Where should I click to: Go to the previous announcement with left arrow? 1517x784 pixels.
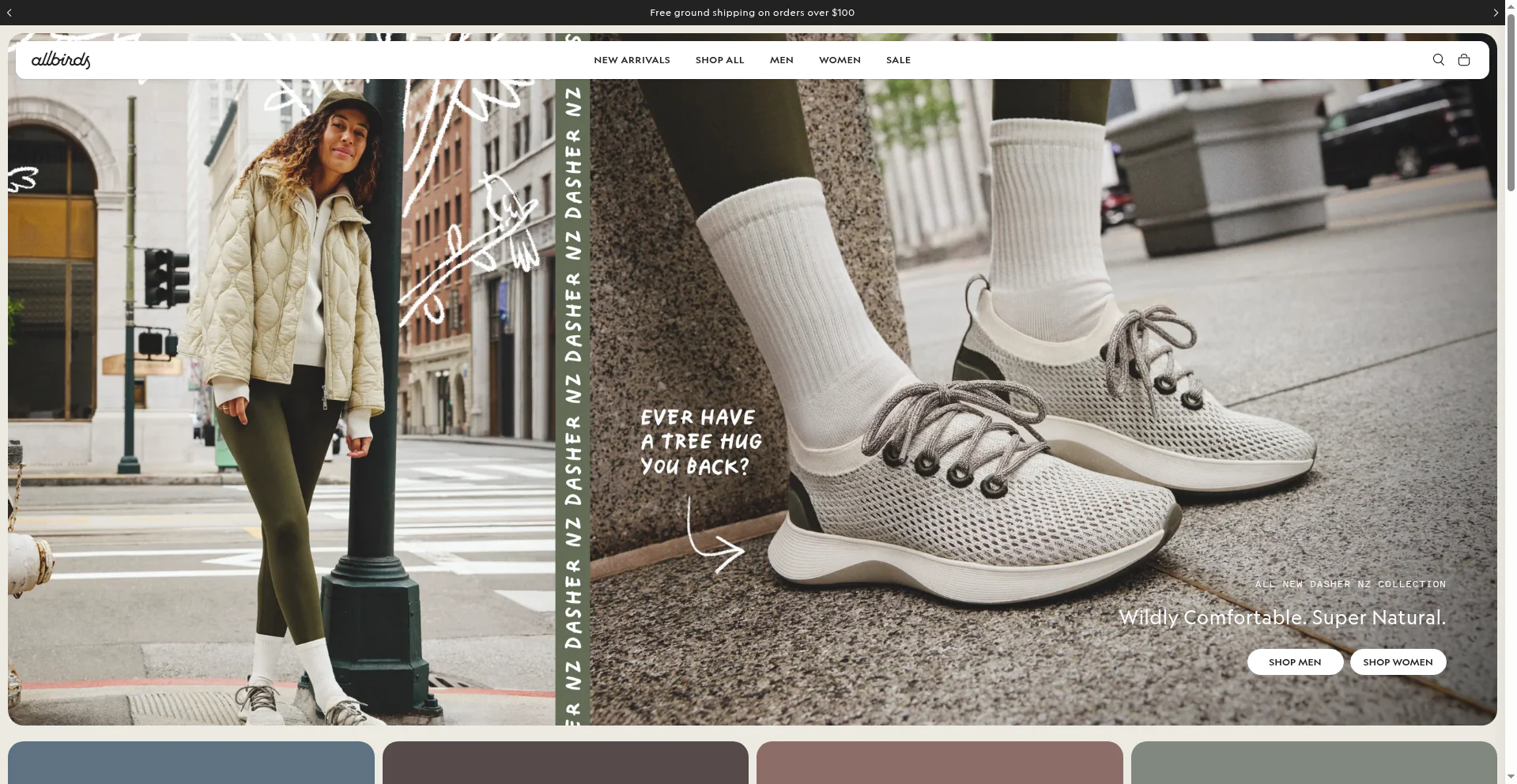coord(9,13)
